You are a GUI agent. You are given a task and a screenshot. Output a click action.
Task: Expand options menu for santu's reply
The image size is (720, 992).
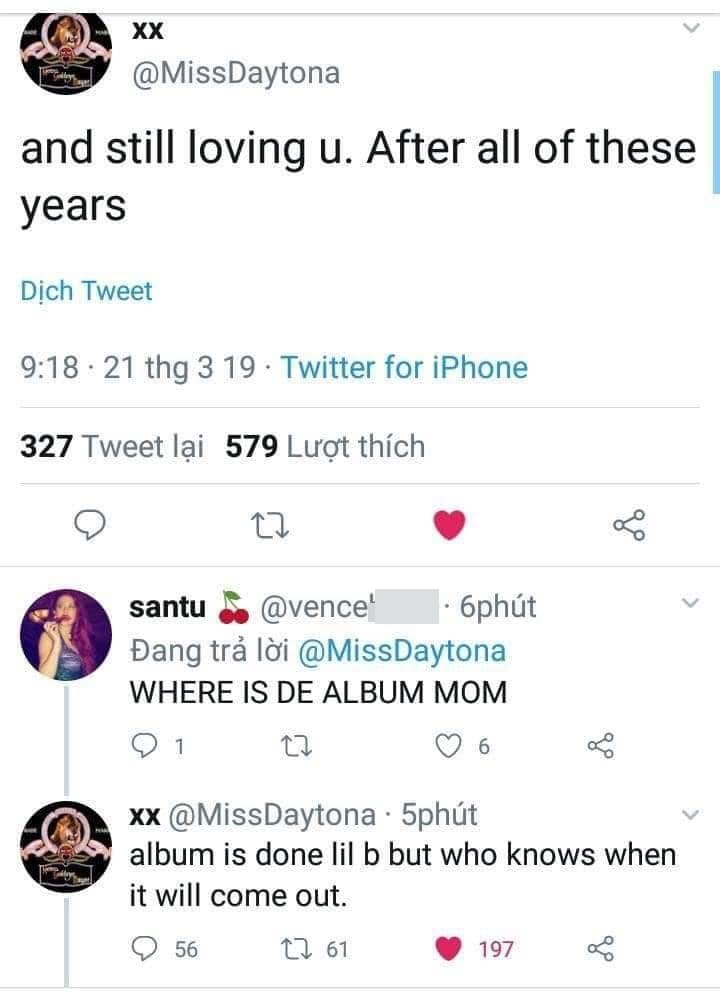[690, 604]
